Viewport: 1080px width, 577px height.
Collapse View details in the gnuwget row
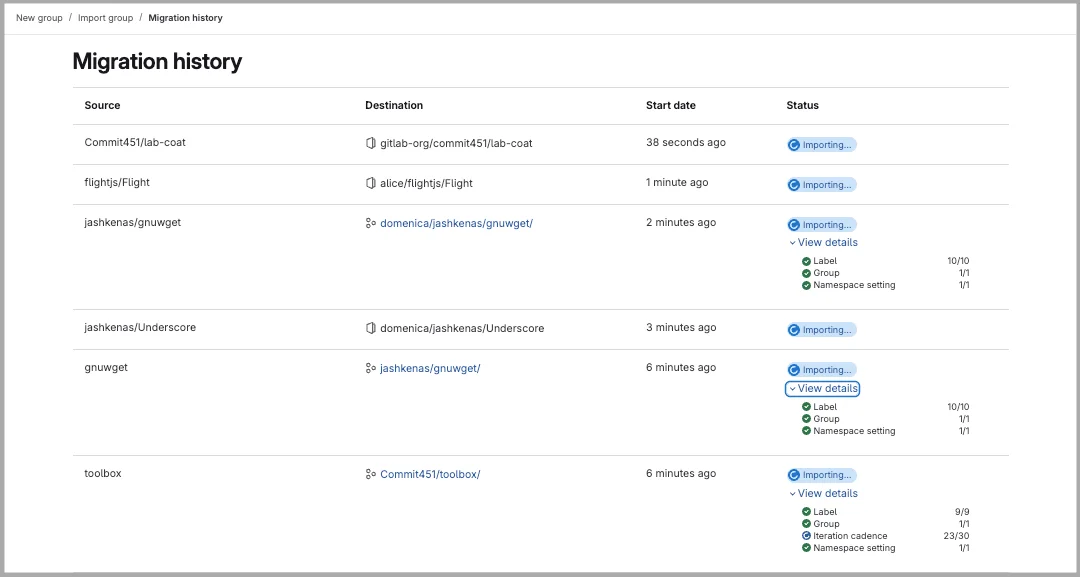tap(822, 388)
